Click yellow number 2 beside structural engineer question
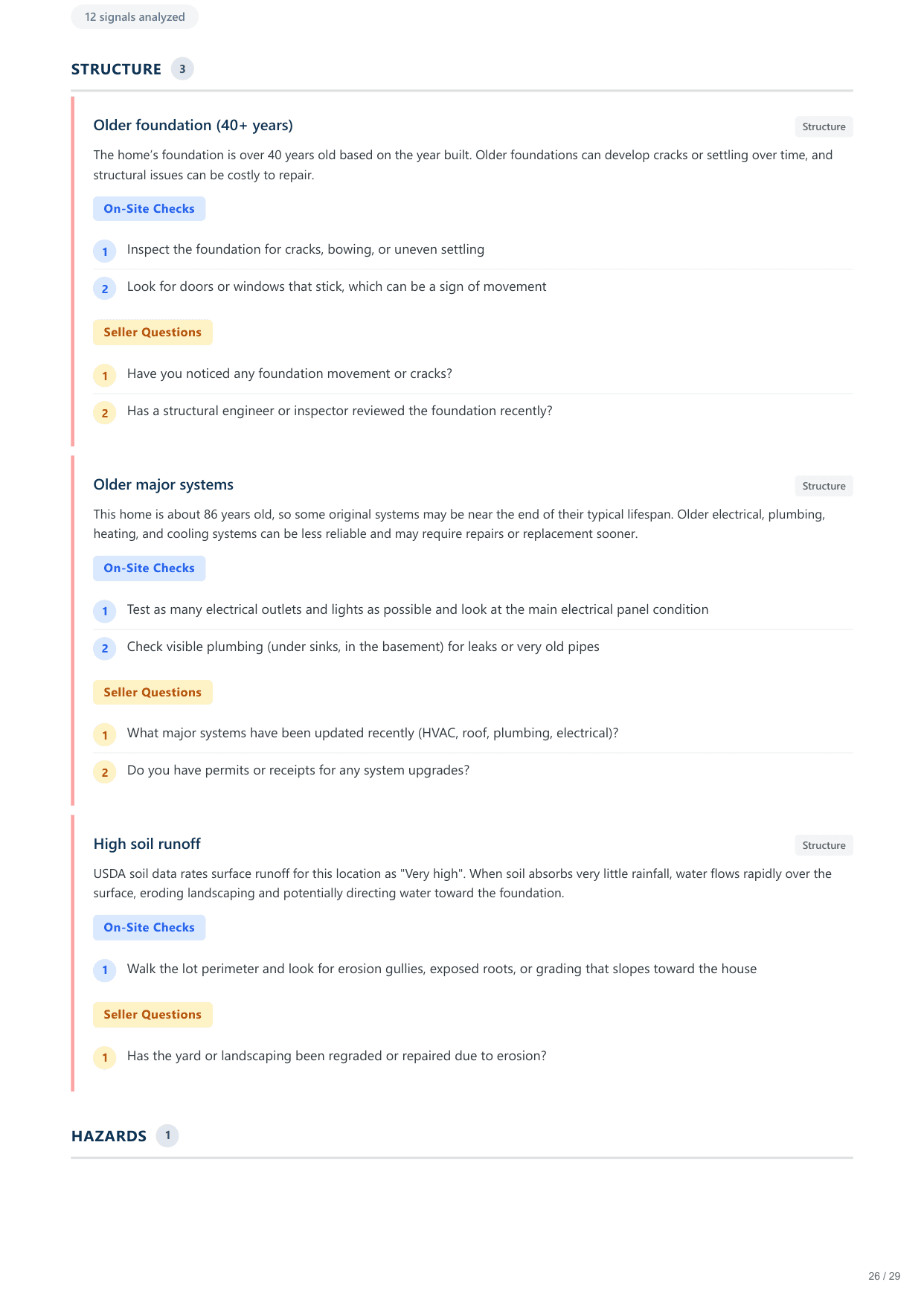Image resolution: width=924 pixels, height=1305 pixels. pos(105,413)
